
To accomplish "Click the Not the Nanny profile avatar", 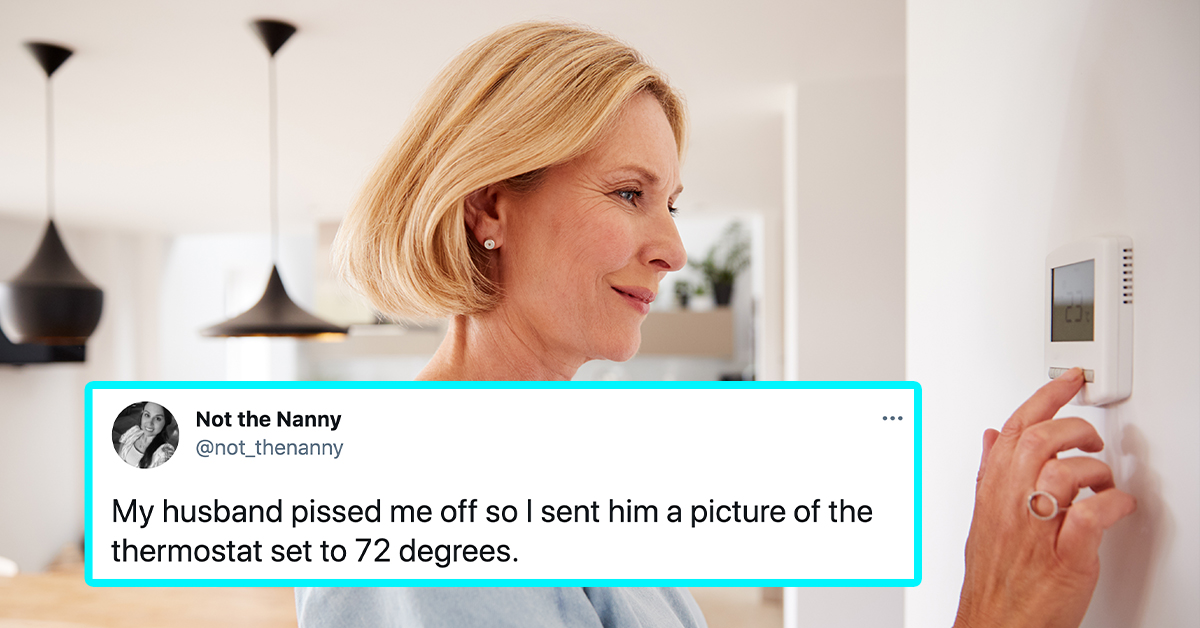I will tap(145, 435).
